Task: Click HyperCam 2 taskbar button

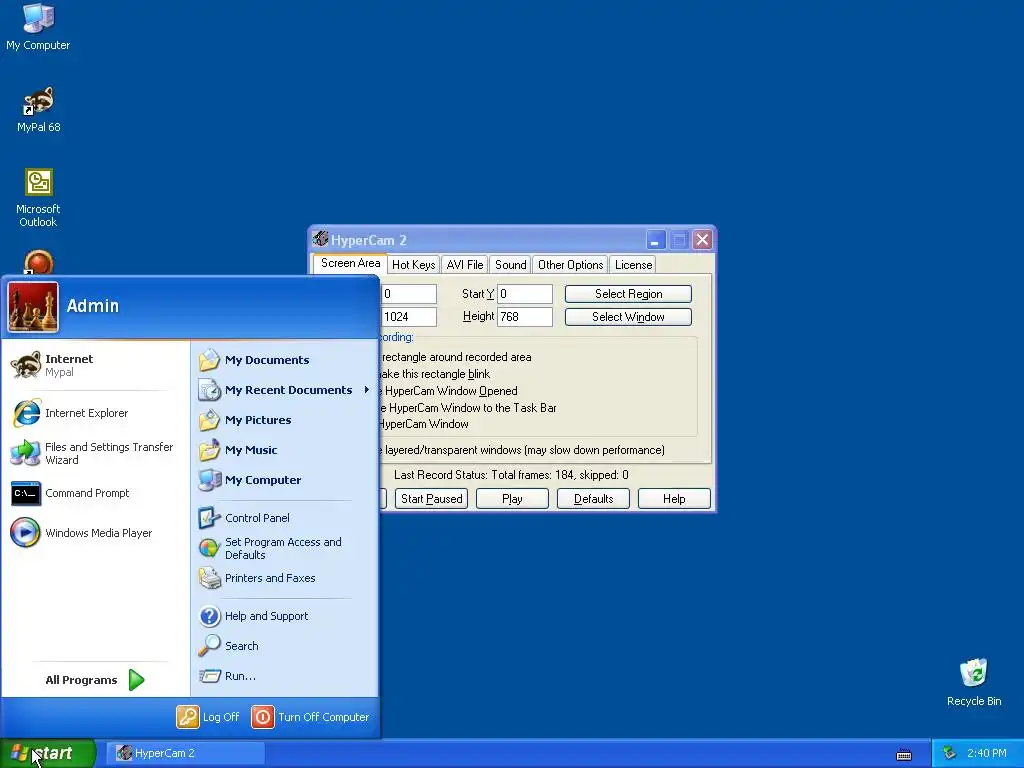Action: (x=186, y=753)
